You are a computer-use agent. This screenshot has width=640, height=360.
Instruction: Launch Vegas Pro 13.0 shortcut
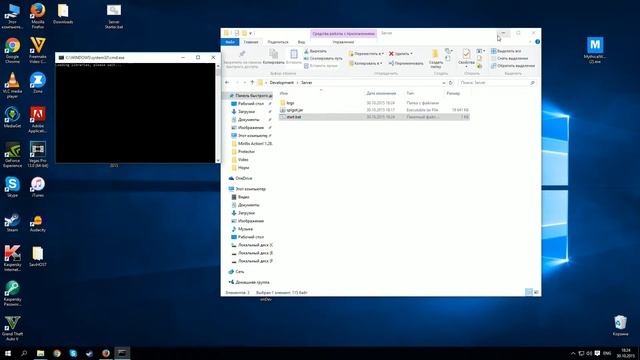[38, 154]
